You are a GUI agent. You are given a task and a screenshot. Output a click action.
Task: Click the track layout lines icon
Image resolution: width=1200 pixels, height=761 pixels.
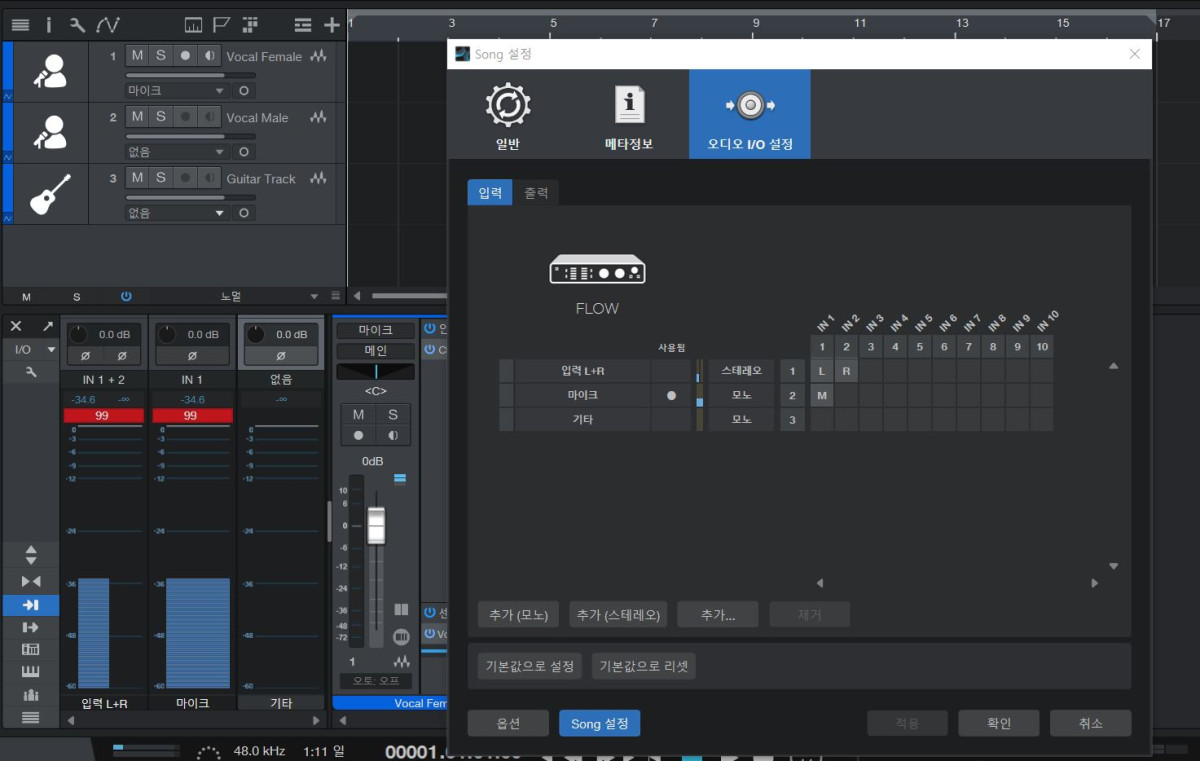[303, 25]
